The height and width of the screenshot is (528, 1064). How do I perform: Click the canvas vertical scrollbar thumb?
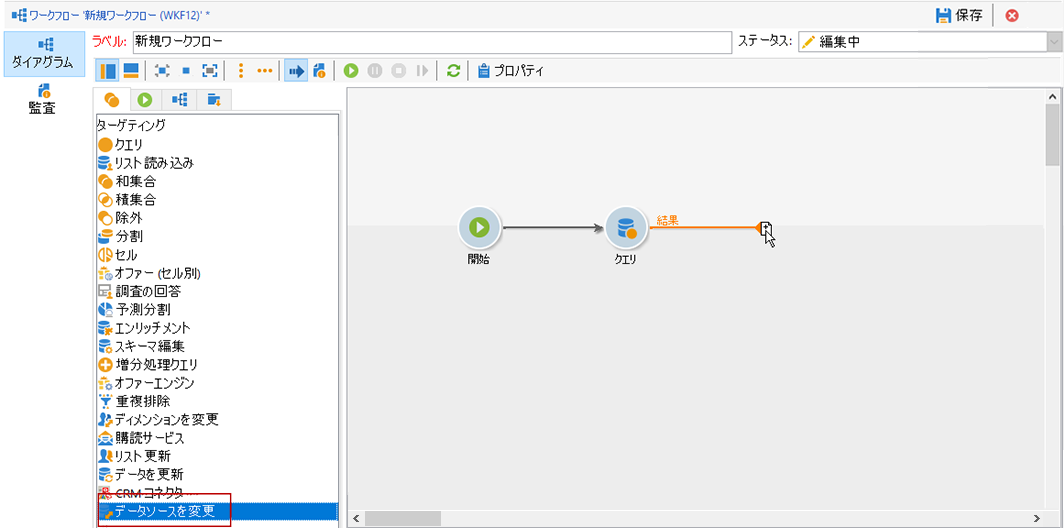[1052, 135]
